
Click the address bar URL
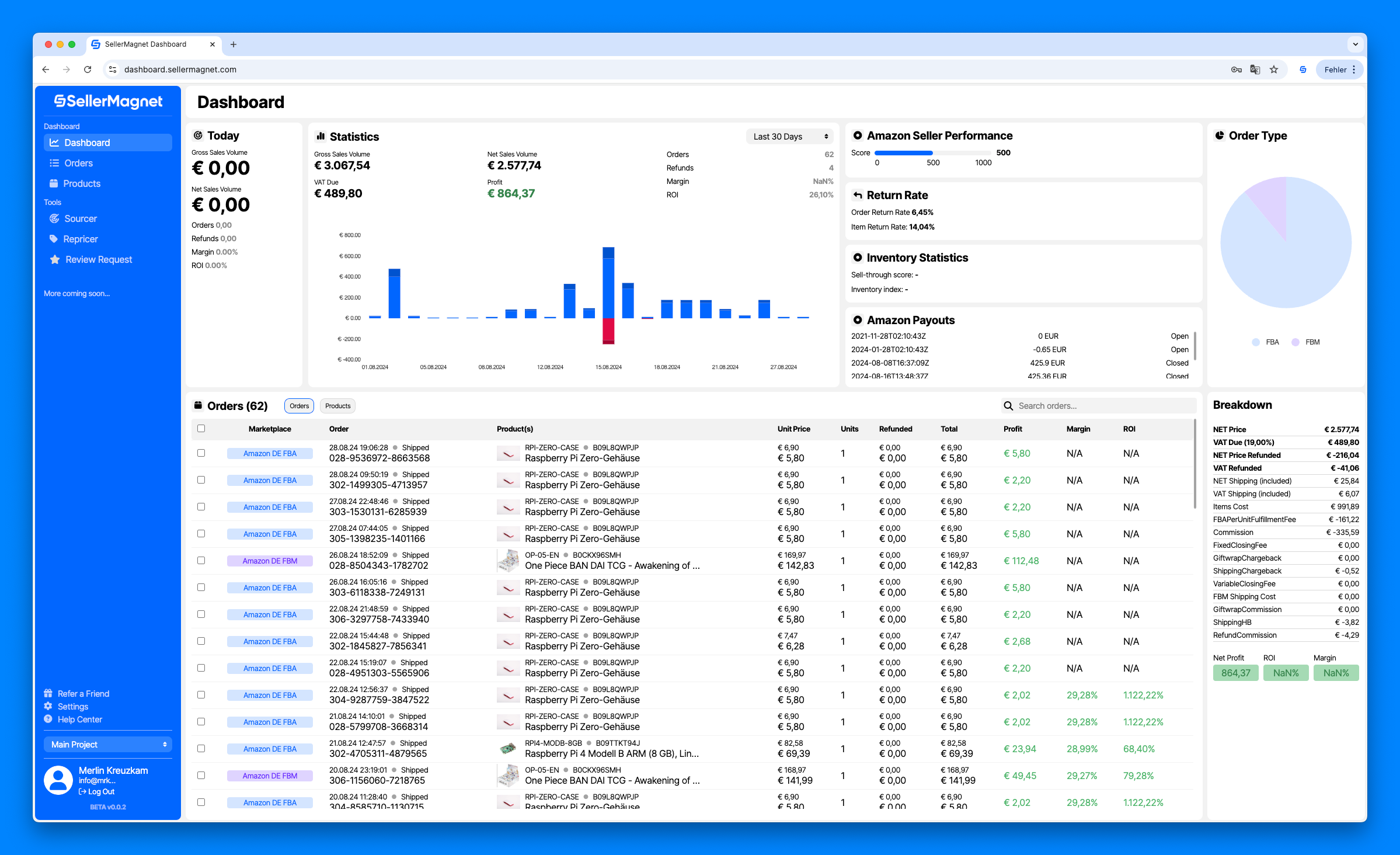pos(180,69)
